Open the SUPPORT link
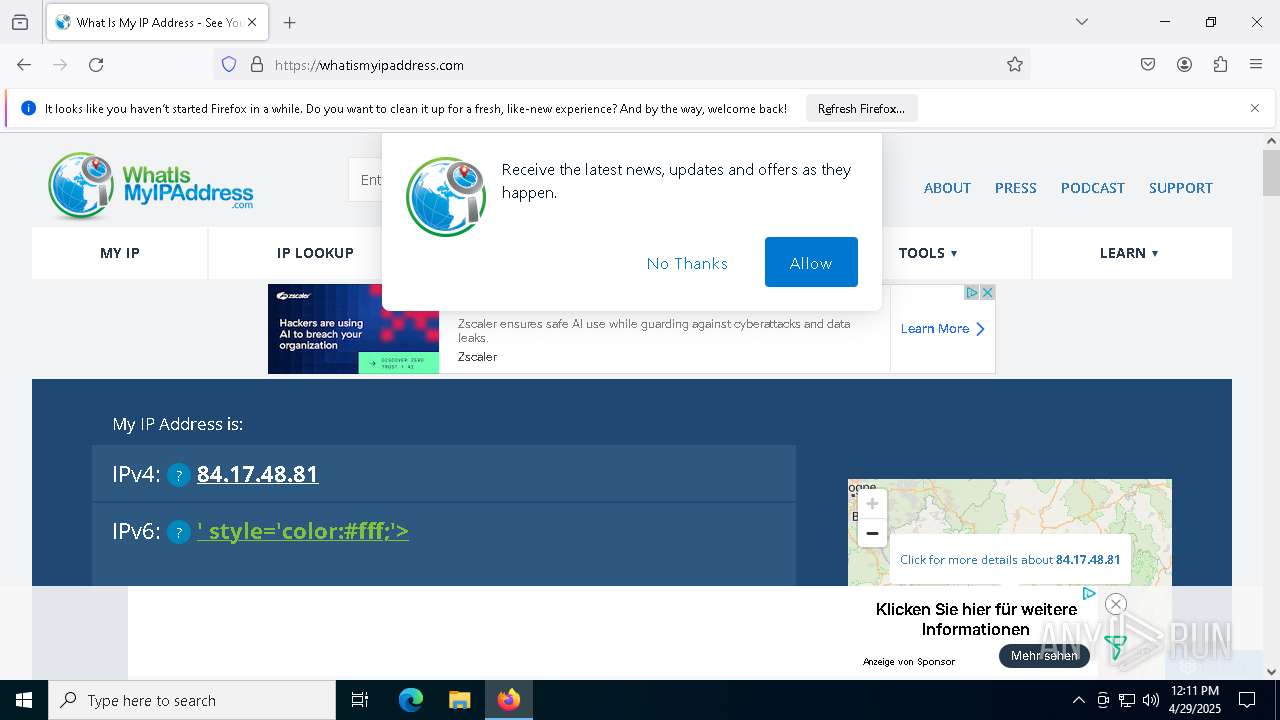 [x=1180, y=188]
